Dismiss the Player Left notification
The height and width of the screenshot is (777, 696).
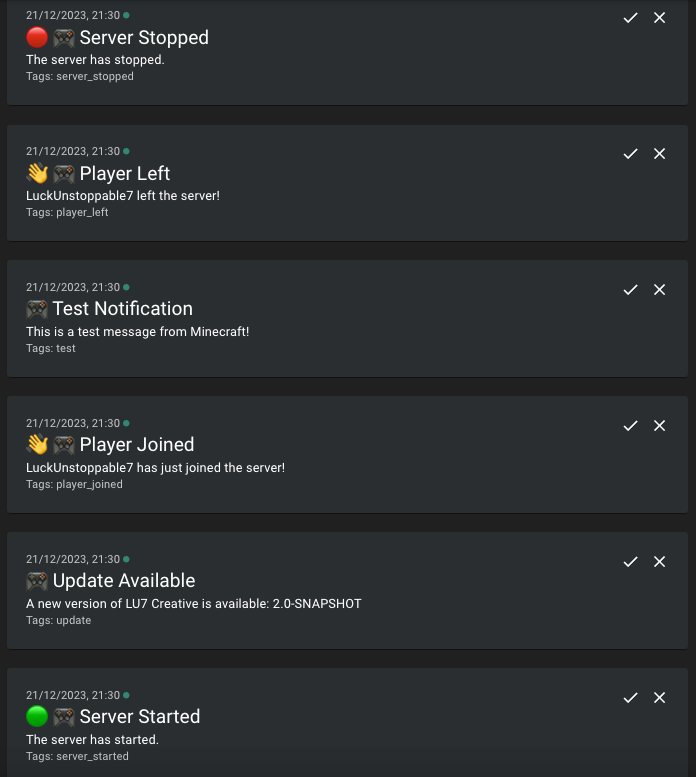(659, 154)
